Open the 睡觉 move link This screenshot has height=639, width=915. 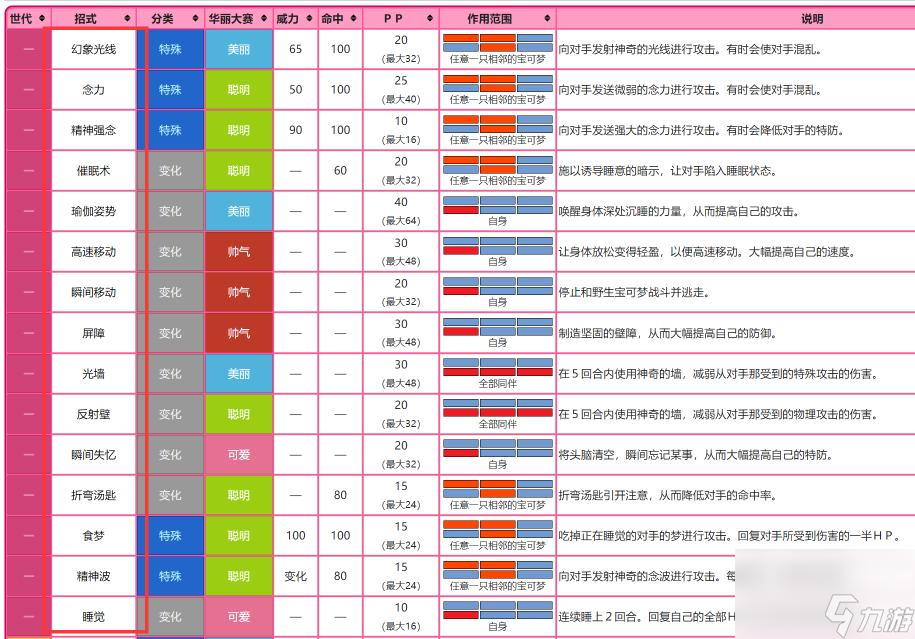coord(93,617)
